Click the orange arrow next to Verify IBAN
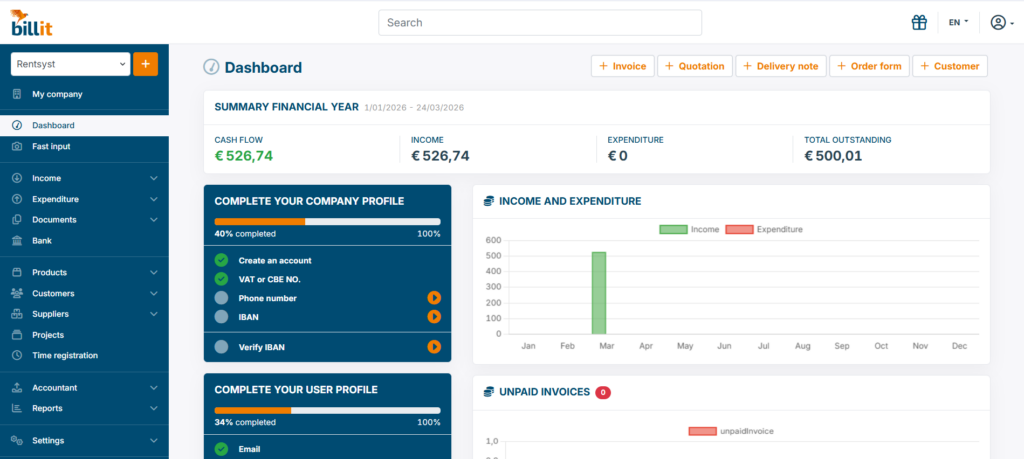Screen dimensions: 1024x459 click(434, 347)
